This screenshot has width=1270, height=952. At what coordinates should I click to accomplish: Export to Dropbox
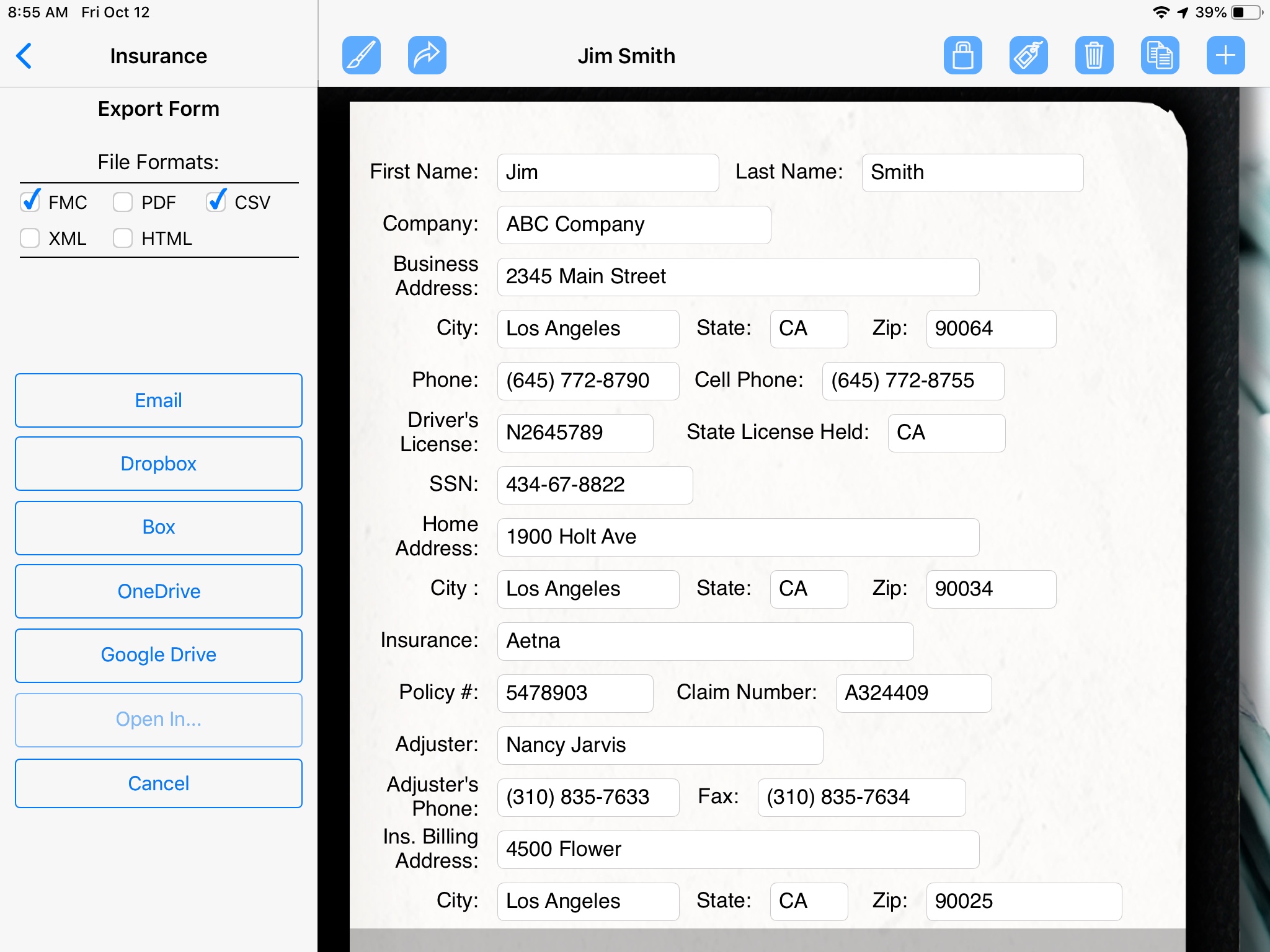coord(159,464)
